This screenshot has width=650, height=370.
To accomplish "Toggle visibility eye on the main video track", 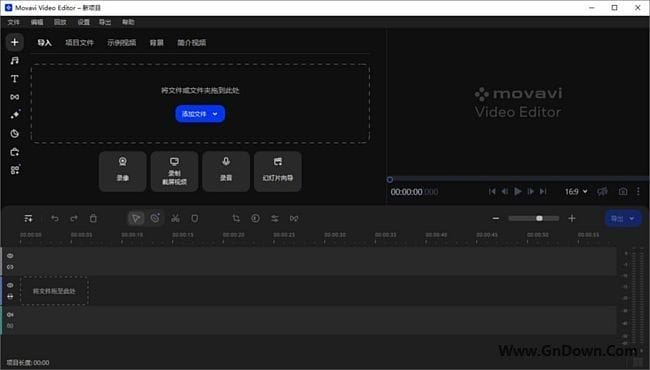I will point(10,285).
